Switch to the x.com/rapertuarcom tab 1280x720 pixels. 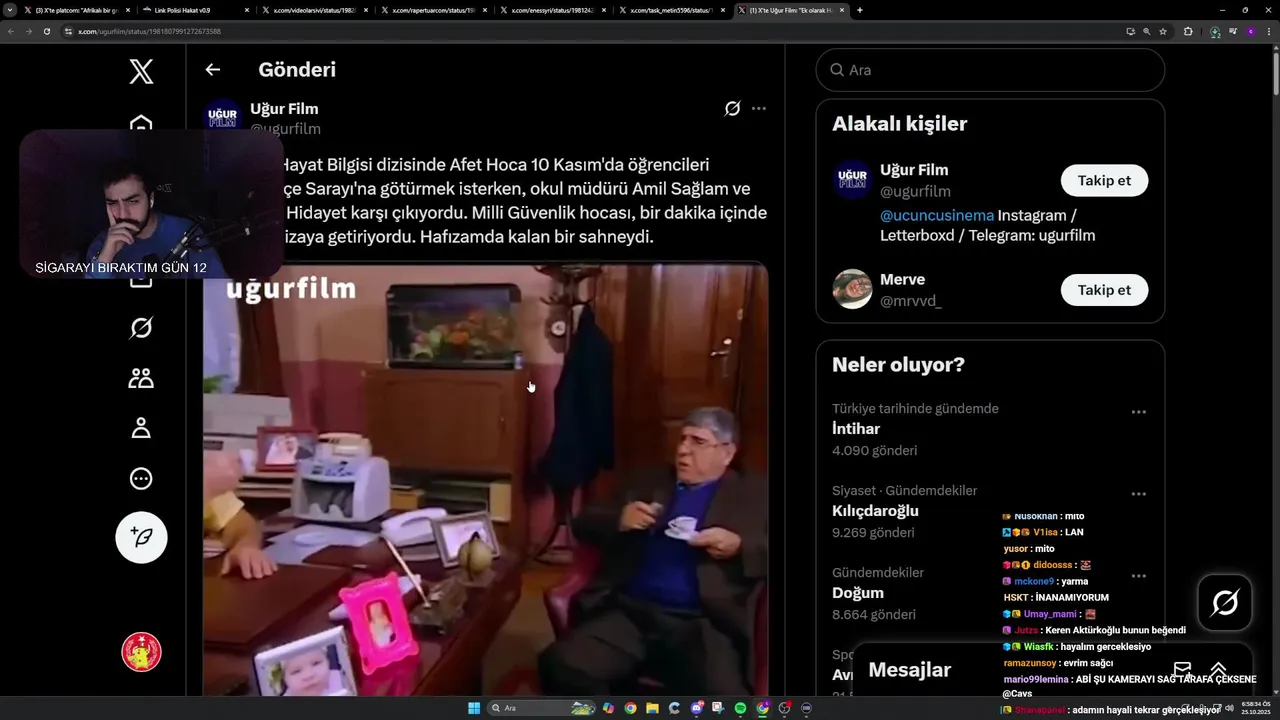click(435, 10)
